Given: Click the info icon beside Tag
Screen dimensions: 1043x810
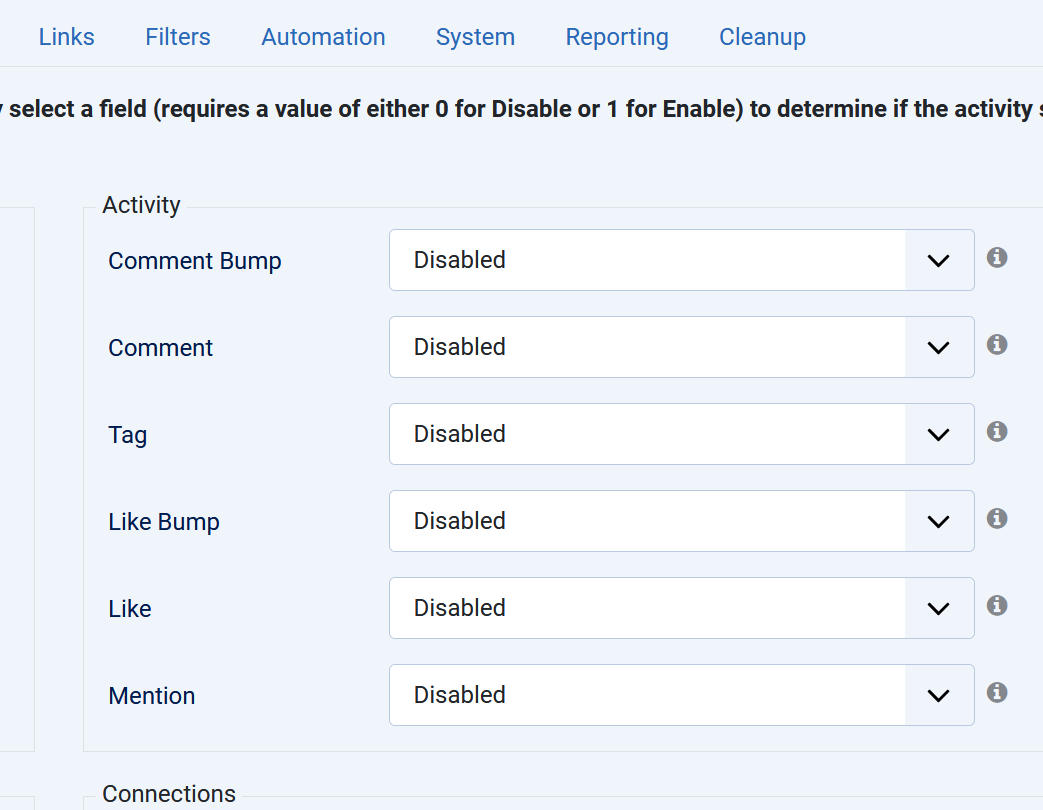Looking at the screenshot, I should click(x=996, y=432).
